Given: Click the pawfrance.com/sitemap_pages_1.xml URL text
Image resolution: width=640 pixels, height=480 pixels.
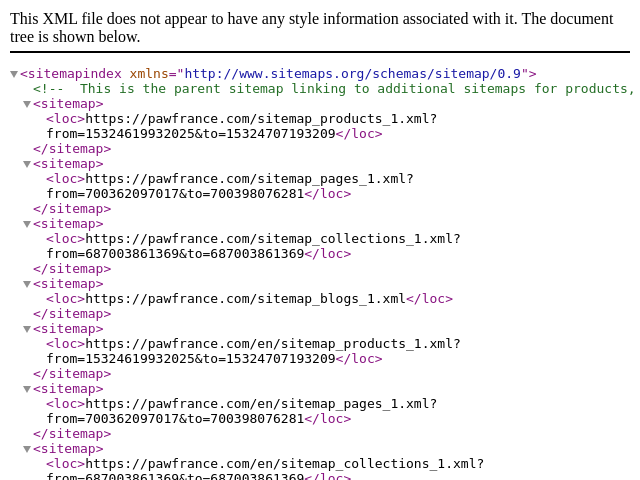Looking at the screenshot, I should coord(248,179).
